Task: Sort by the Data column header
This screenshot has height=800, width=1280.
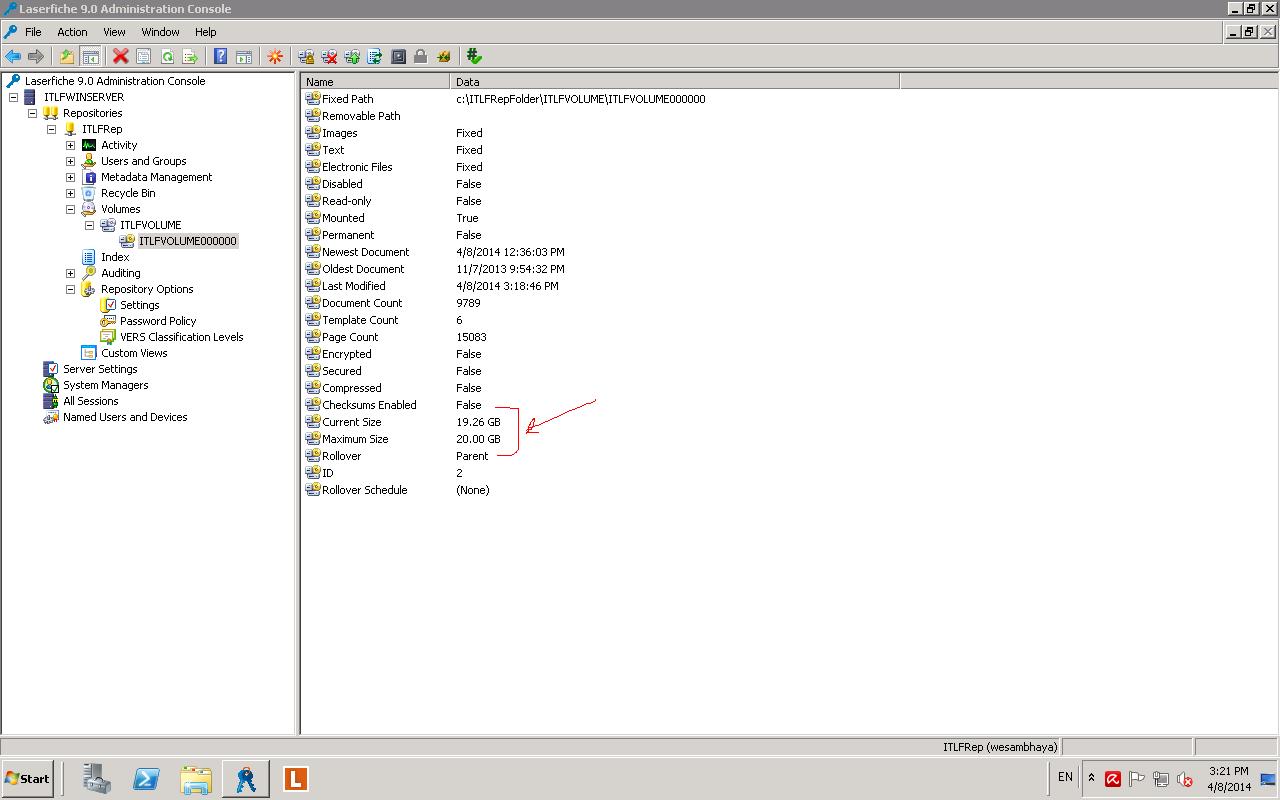Action: click(x=675, y=81)
